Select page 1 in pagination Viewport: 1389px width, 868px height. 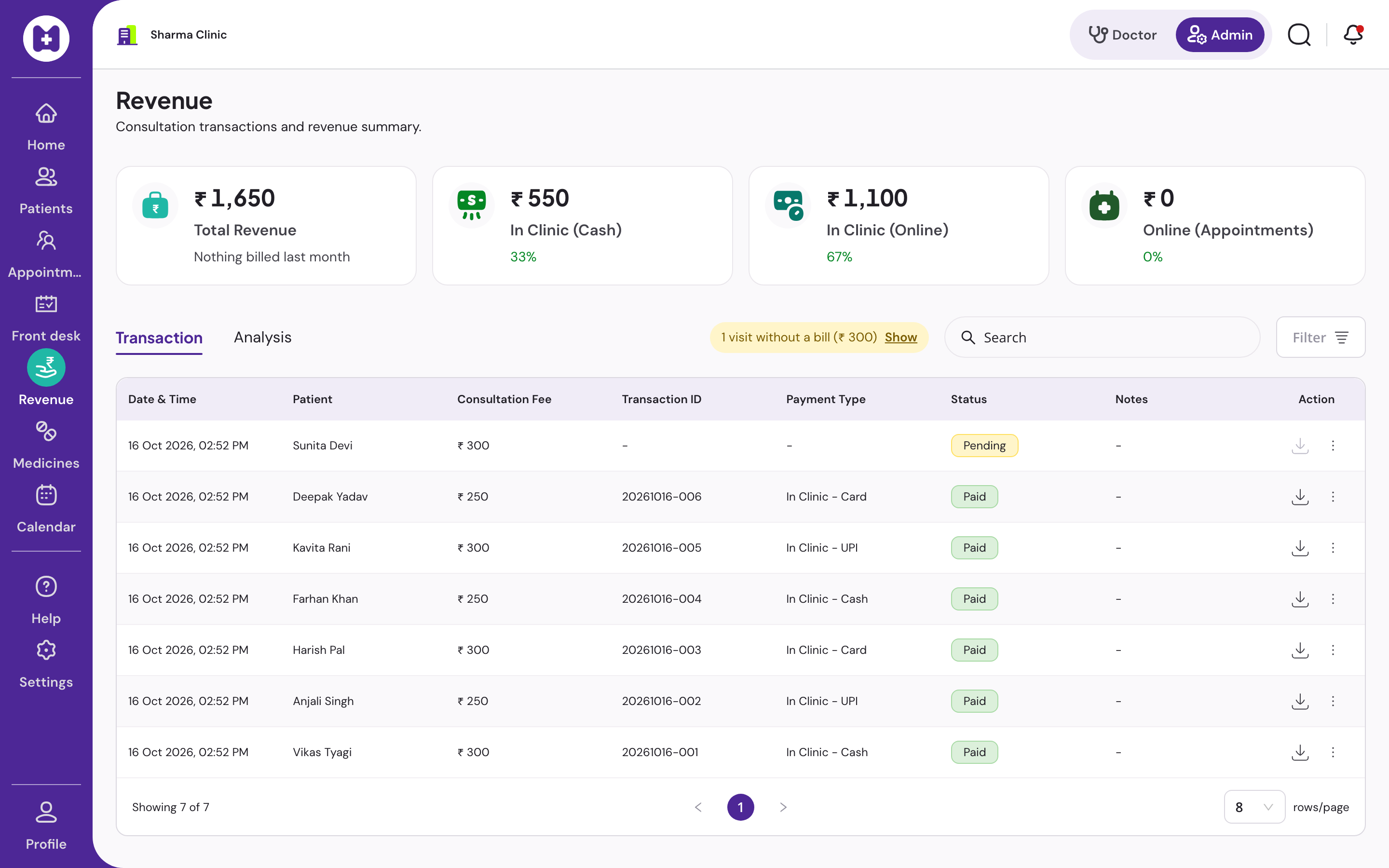tap(740, 807)
